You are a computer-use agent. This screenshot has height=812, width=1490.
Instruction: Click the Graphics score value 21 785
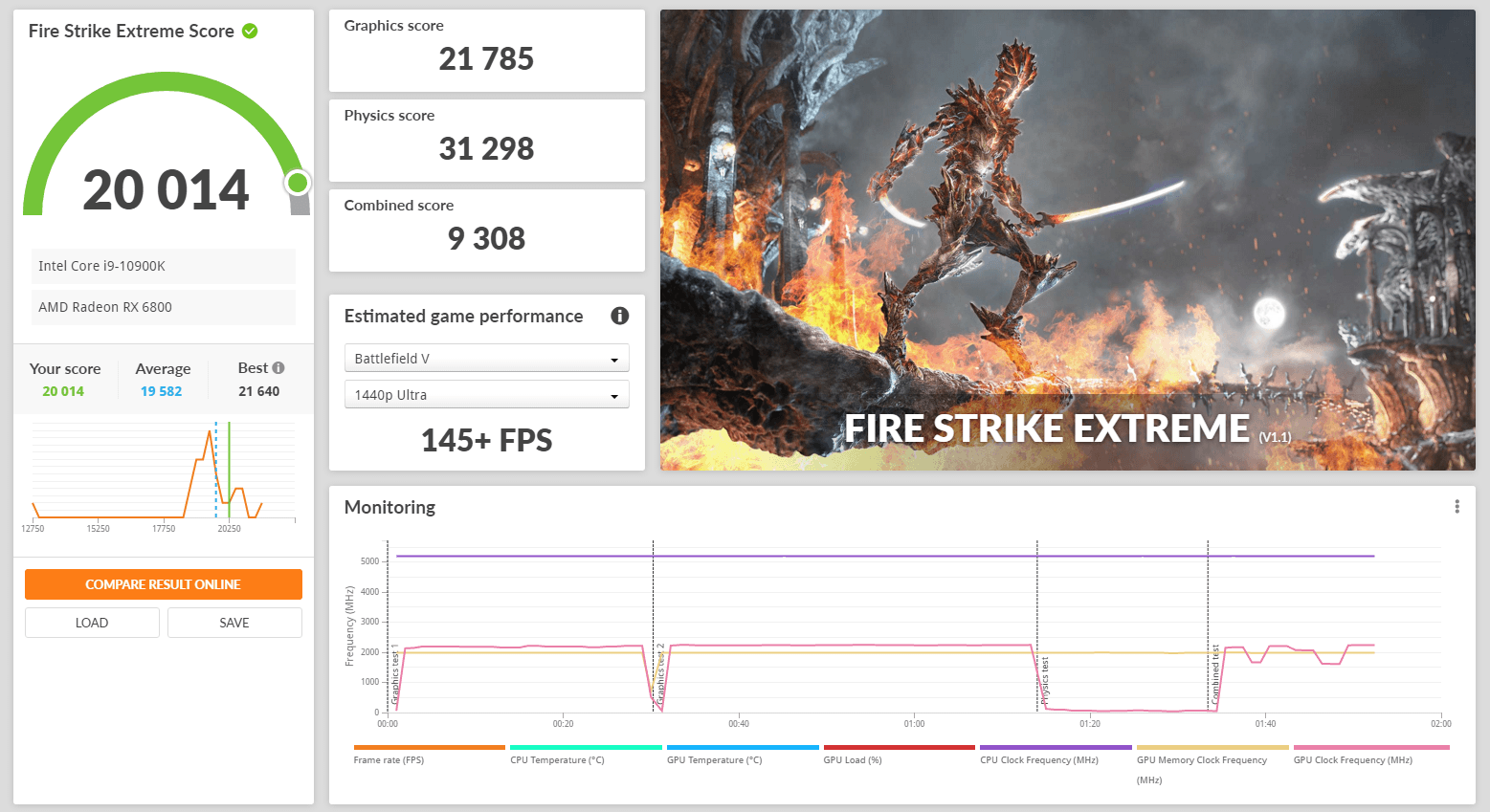click(x=486, y=59)
